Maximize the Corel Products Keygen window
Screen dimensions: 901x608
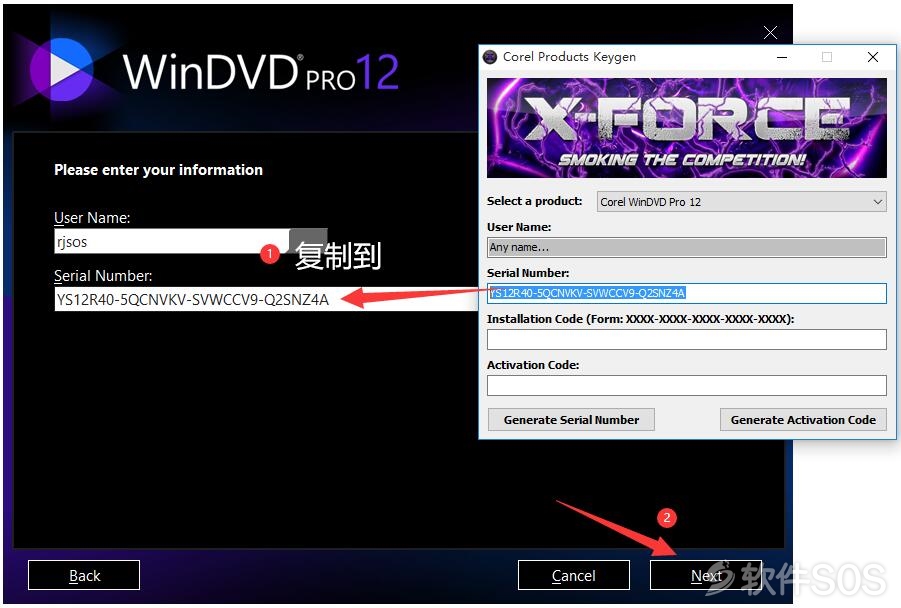pyautogui.click(x=827, y=57)
